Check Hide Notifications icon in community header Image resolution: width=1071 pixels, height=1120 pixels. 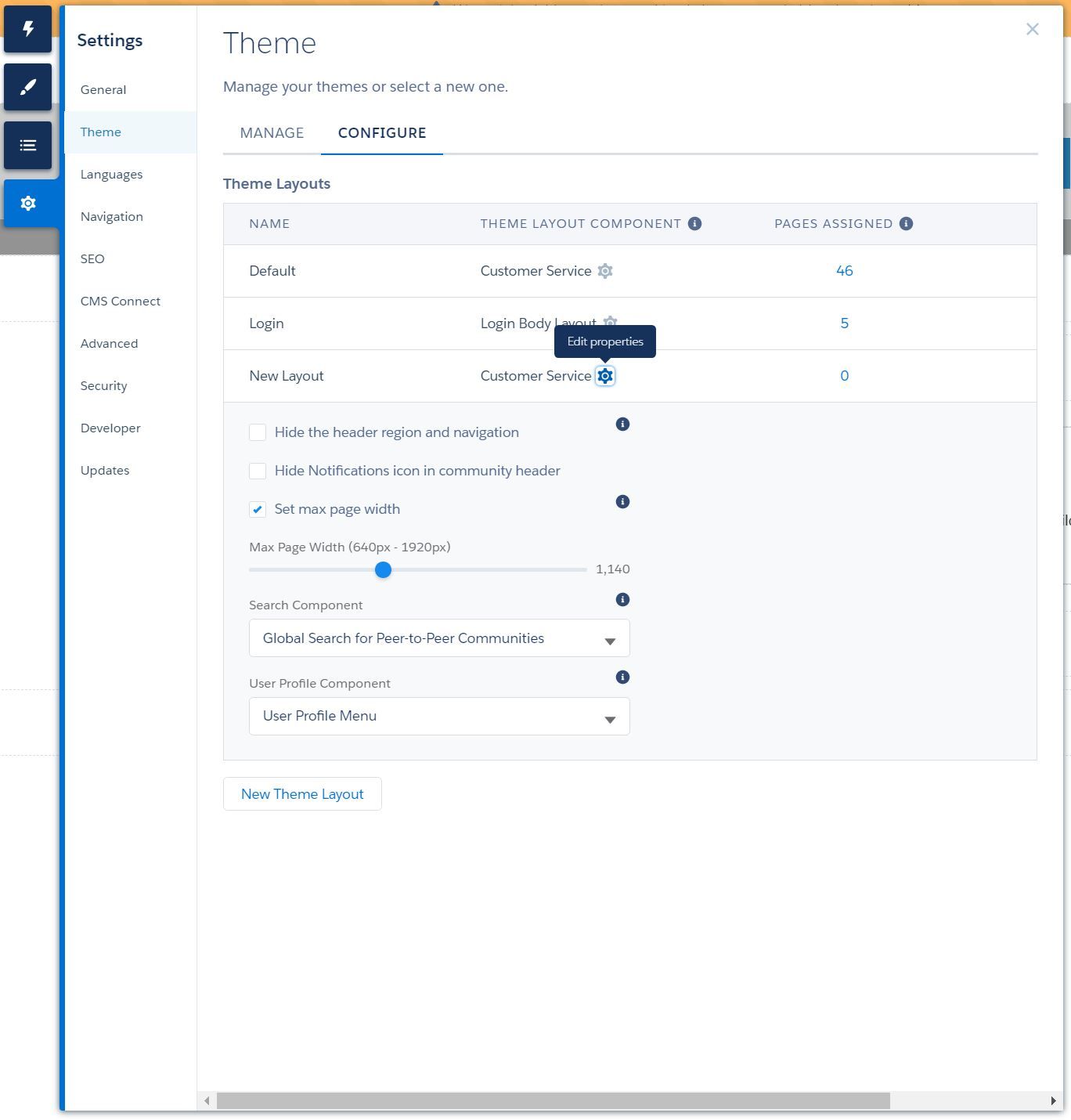tap(258, 471)
